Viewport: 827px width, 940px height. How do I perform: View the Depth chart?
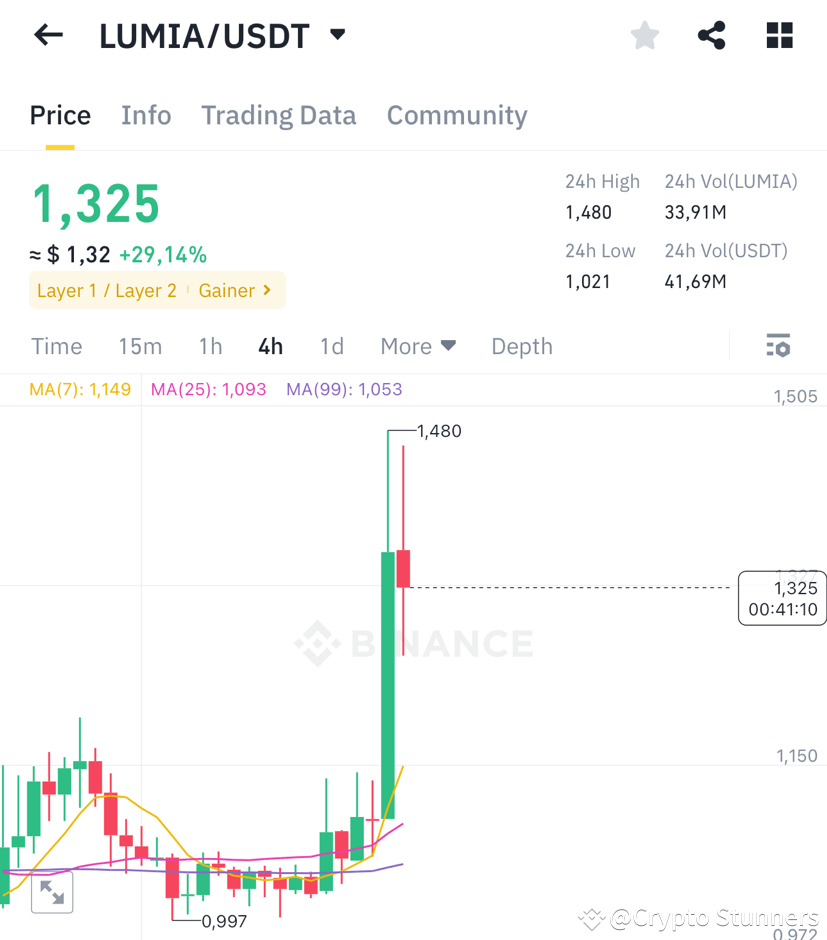(521, 346)
